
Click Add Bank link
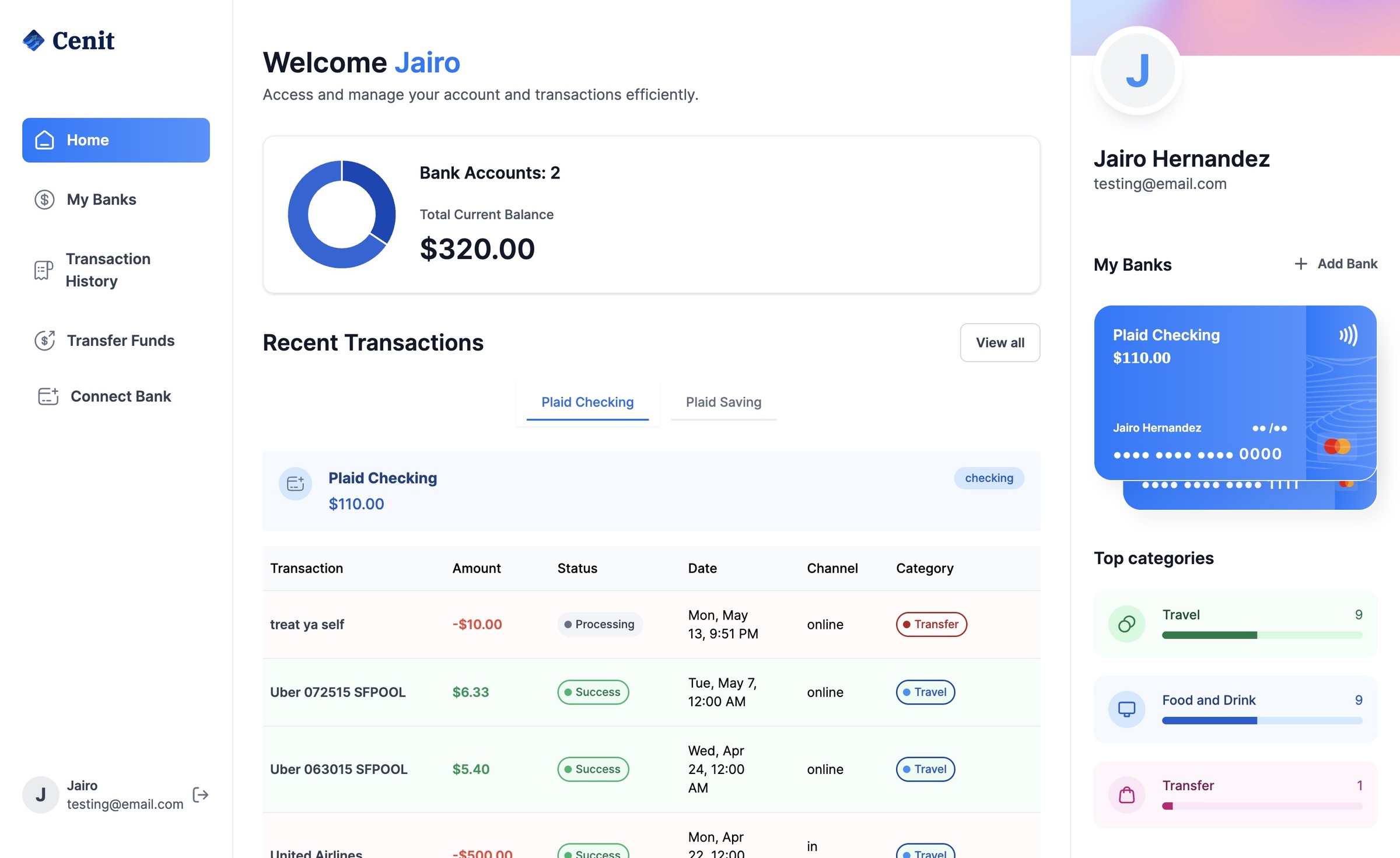pos(1336,264)
